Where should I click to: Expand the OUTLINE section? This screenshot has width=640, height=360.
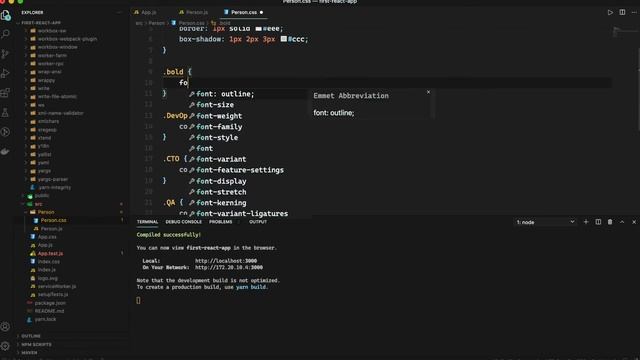[x=31, y=336]
